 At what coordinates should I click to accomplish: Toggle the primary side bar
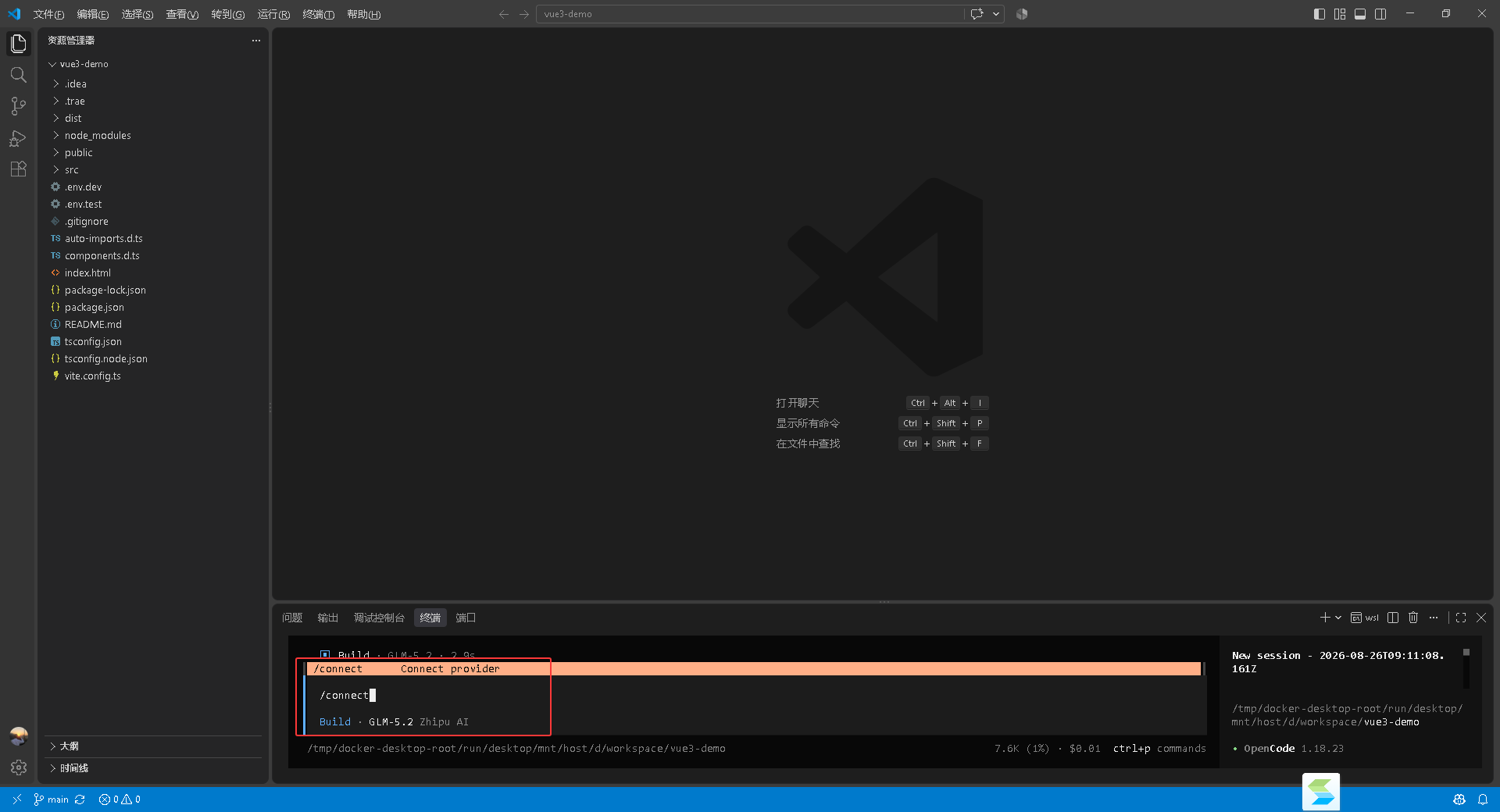1320,14
